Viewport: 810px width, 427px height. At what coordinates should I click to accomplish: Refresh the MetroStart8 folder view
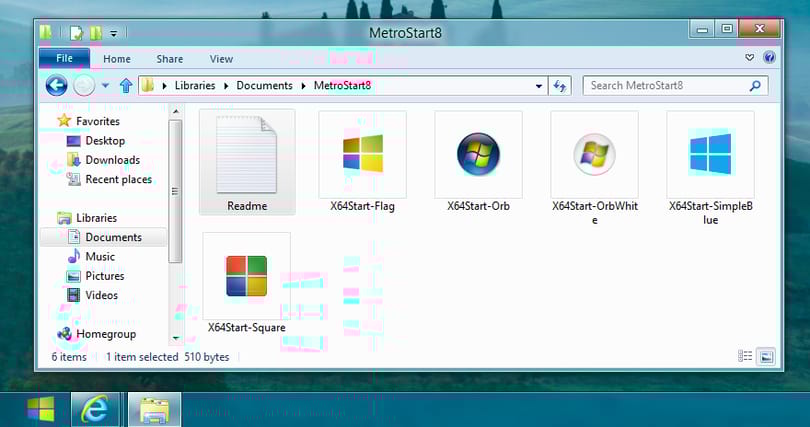tap(559, 86)
